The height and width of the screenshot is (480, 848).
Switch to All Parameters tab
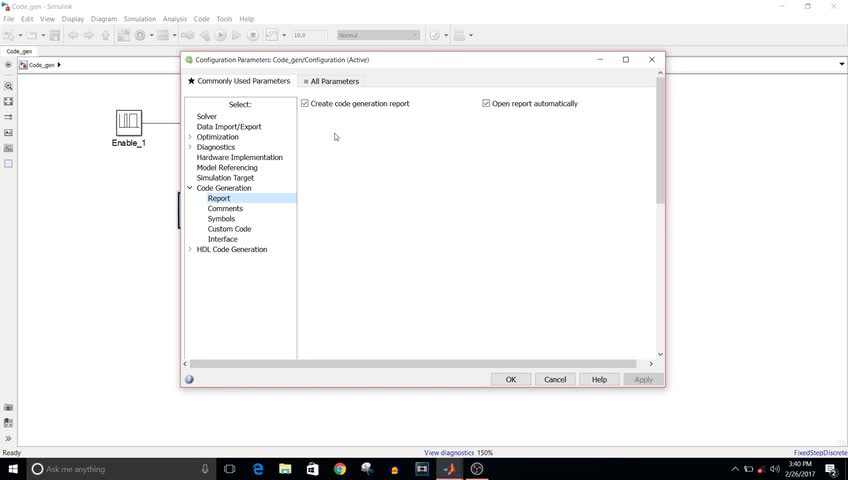(x=332, y=81)
